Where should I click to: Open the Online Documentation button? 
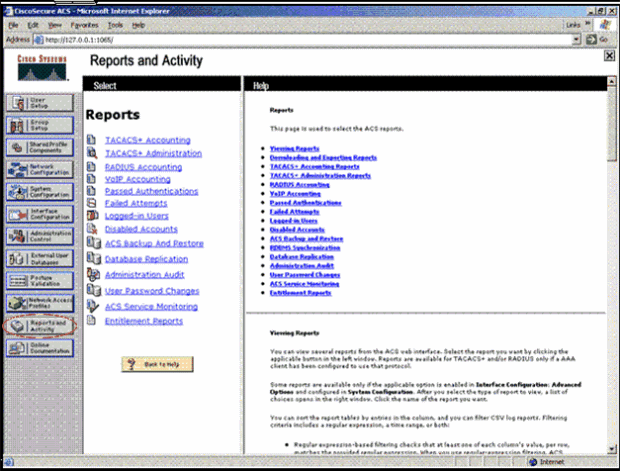coord(40,348)
